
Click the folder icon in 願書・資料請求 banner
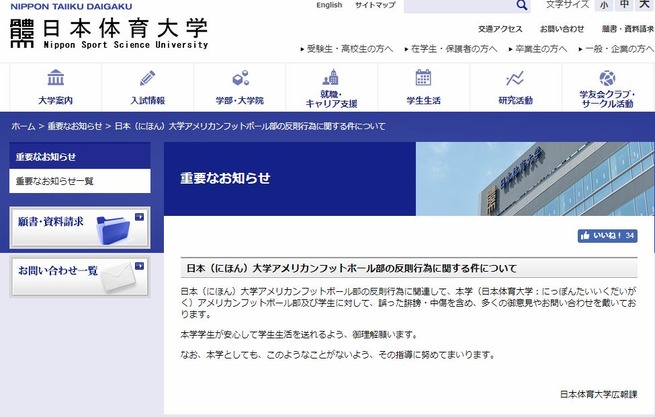coord(112,229)
